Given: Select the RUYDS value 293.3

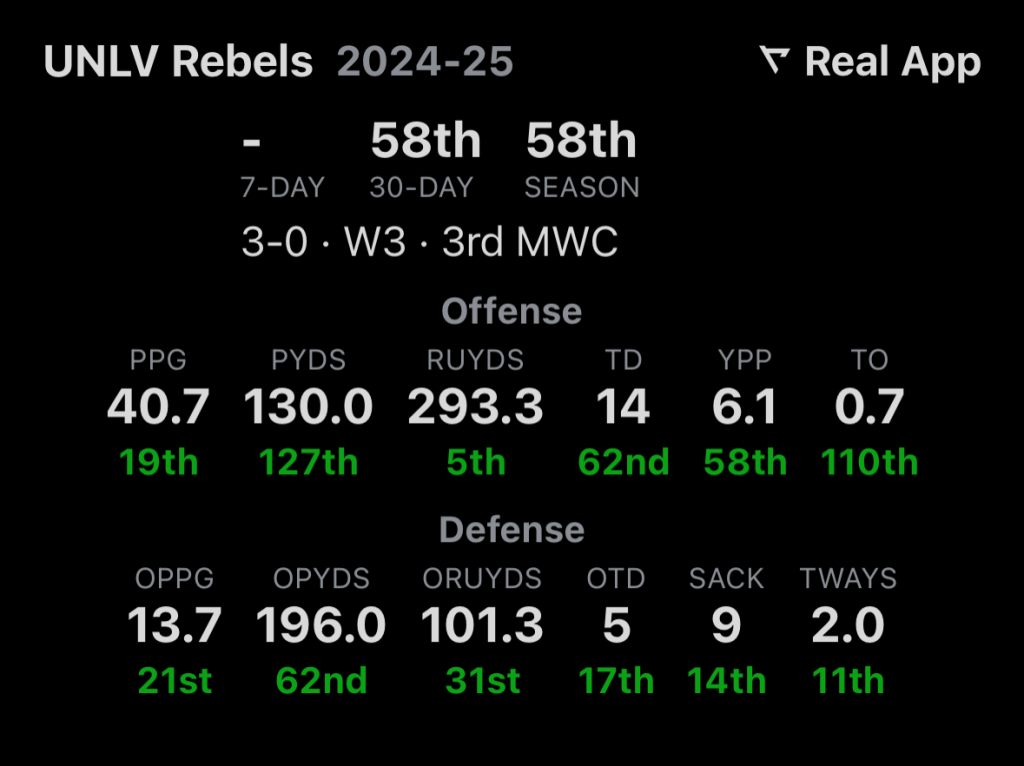Looking at the screenshot, I should [x=476, y=407].
